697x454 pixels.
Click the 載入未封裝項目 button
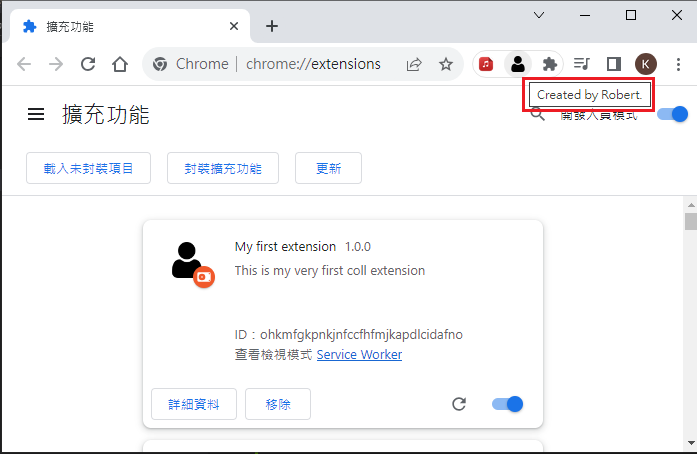coord(88,168)
